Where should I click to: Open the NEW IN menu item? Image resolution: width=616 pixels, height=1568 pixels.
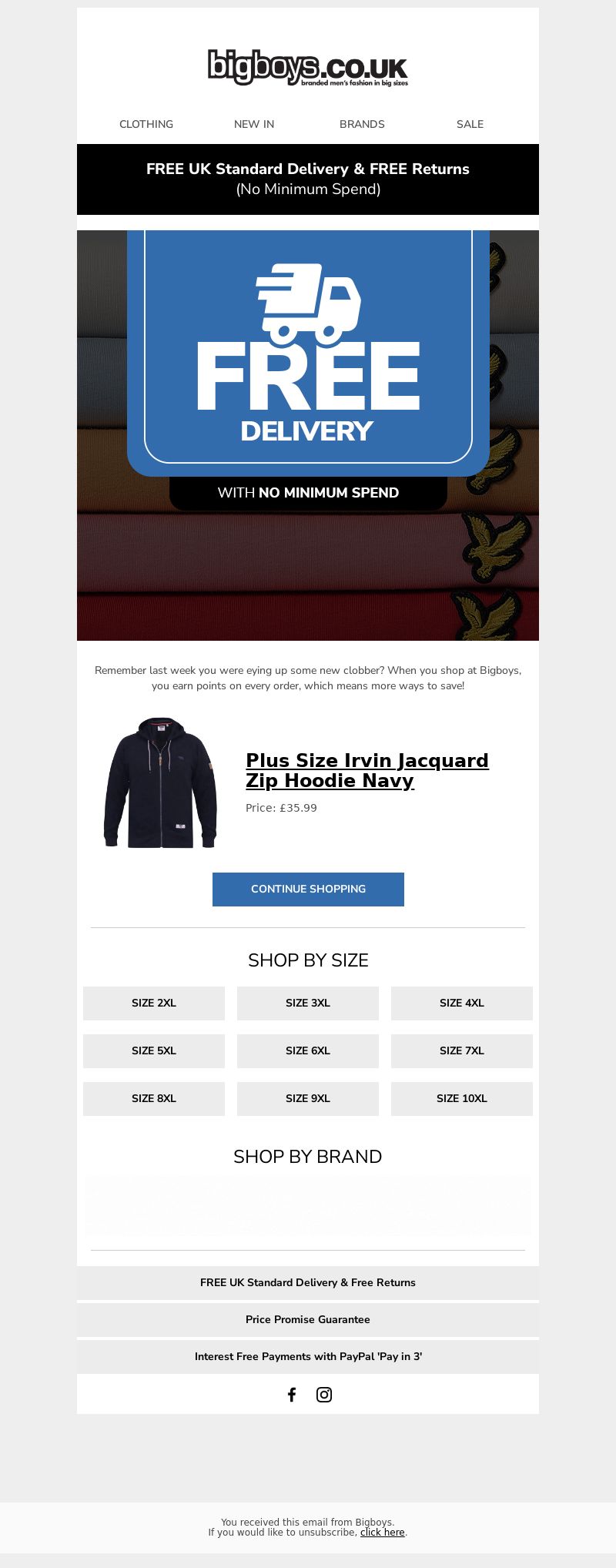(254, 124)
